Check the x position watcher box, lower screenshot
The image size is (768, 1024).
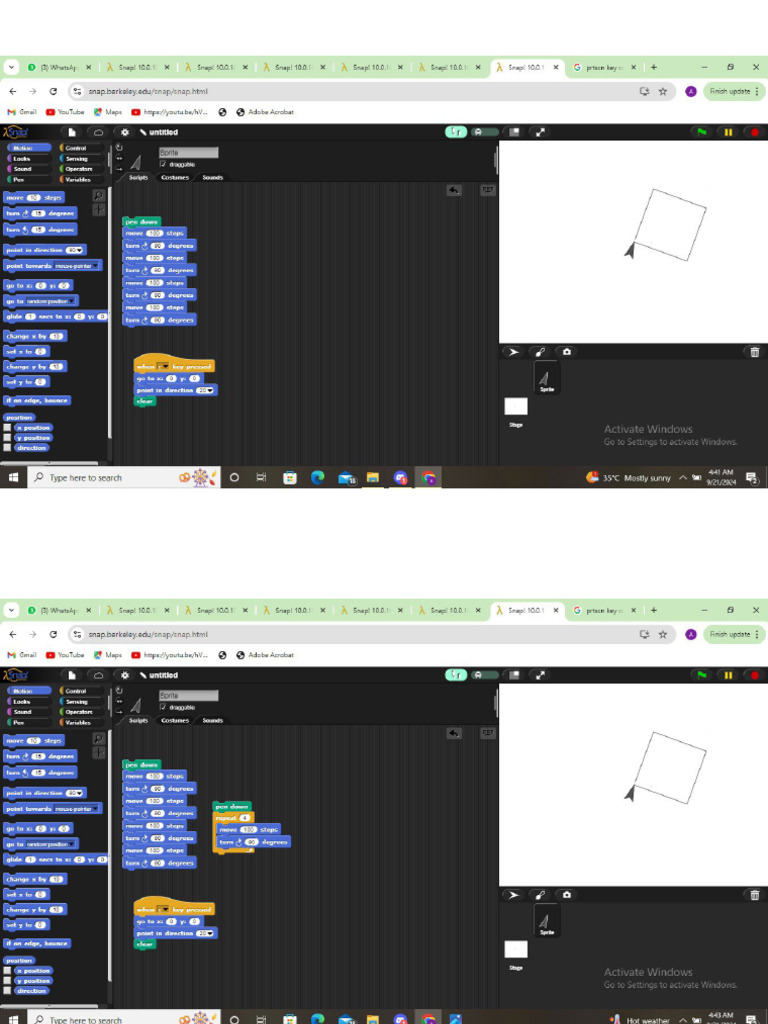point(7,970)
